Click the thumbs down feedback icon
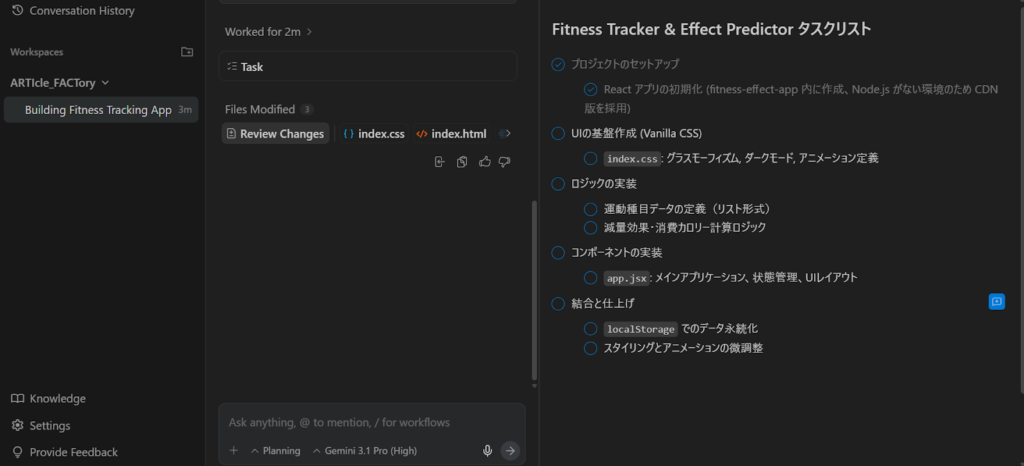 pyautogui.click(x=504, y=162)
